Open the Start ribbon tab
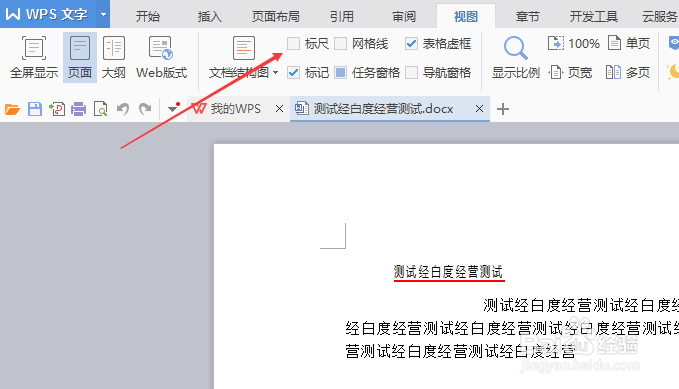This screenshot has height=389, width=679. (x=148, y=16)
